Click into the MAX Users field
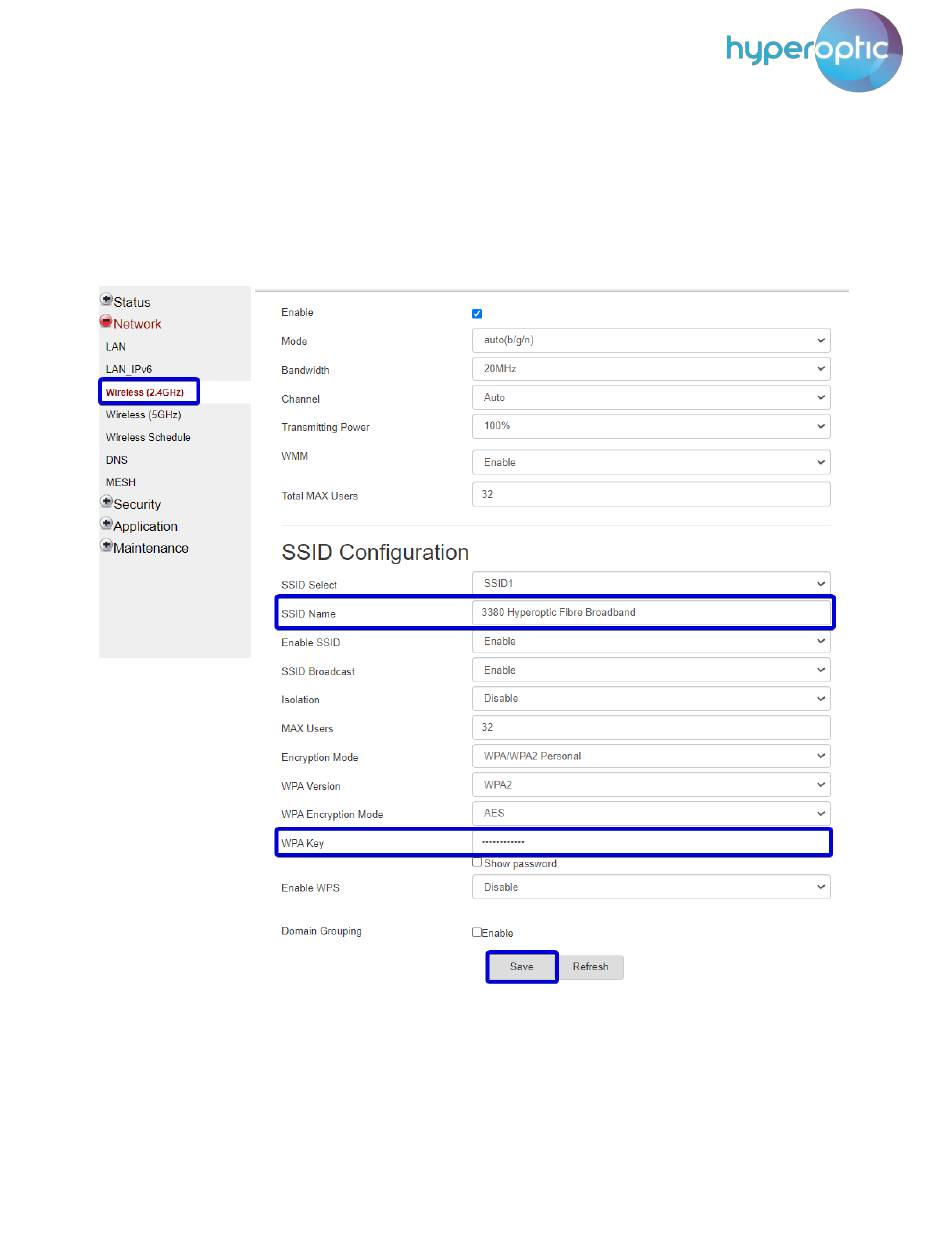This screenshot has height=1241, width=950. pyautogui.click(x=651, y=727)
